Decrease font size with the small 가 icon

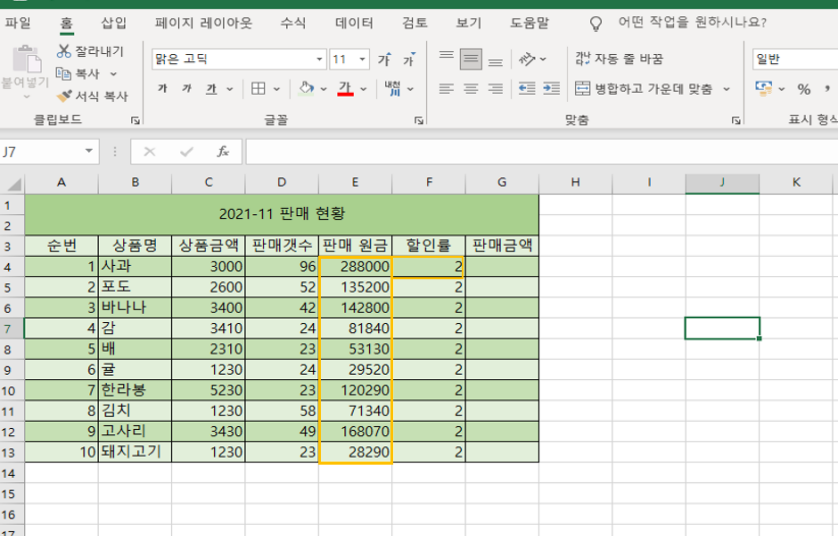[409, 59]
